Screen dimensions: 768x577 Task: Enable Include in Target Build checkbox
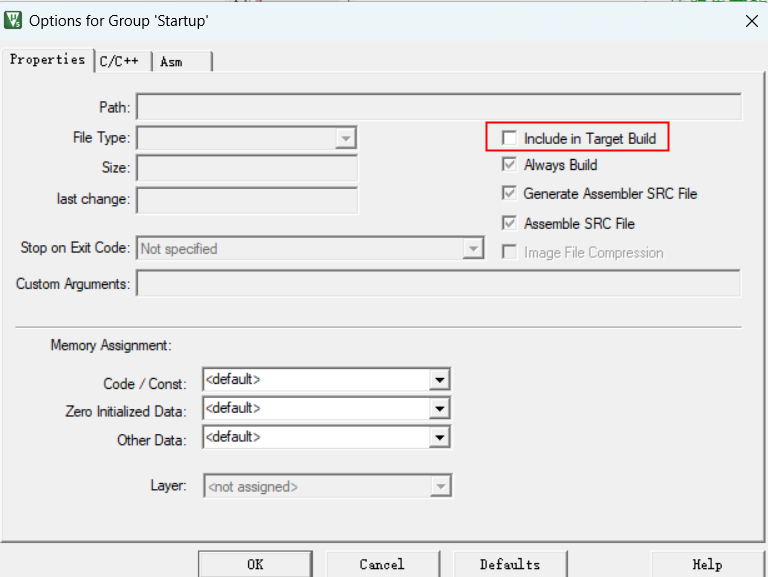[510, 138]
